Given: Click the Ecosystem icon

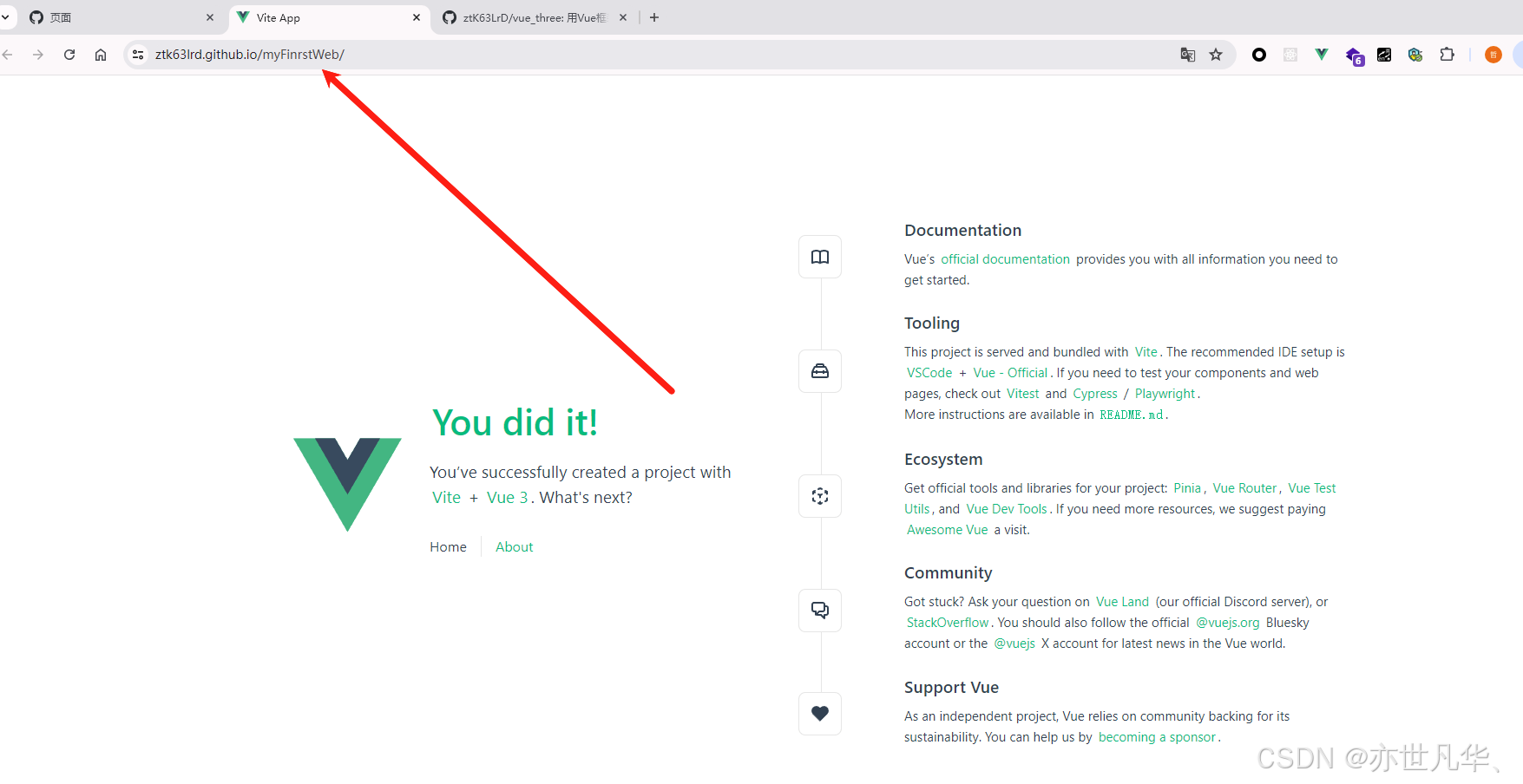Looking at the screenshot, I should coord(820,496).
